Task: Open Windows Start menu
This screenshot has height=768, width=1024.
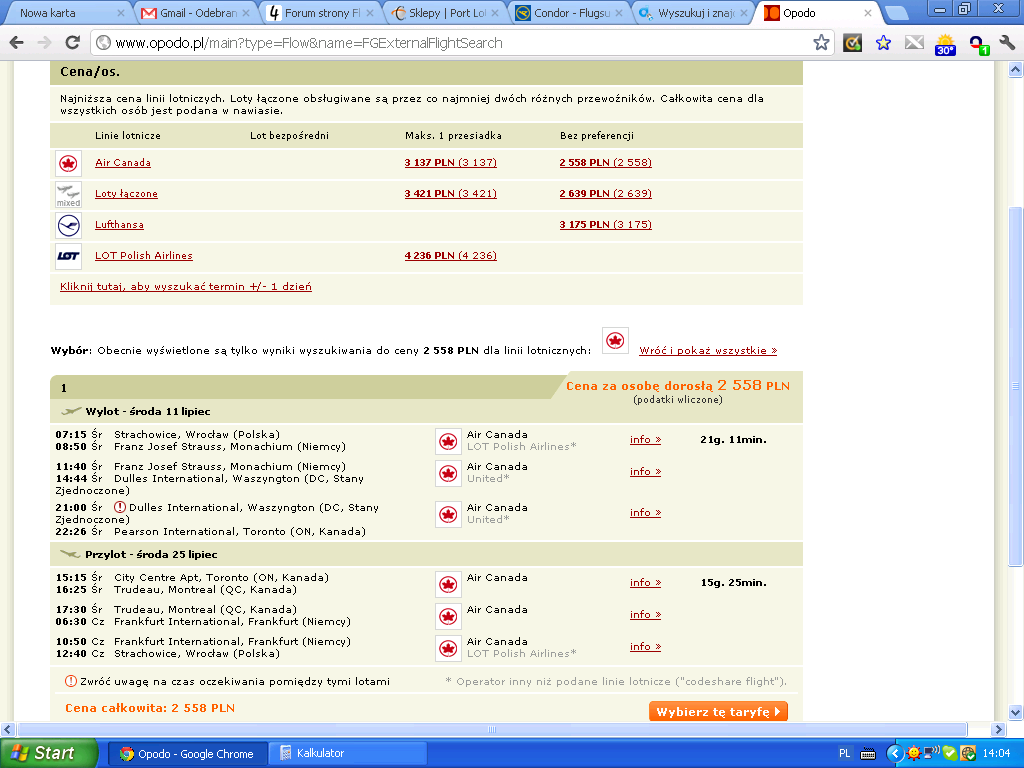Action: point(48,753)
